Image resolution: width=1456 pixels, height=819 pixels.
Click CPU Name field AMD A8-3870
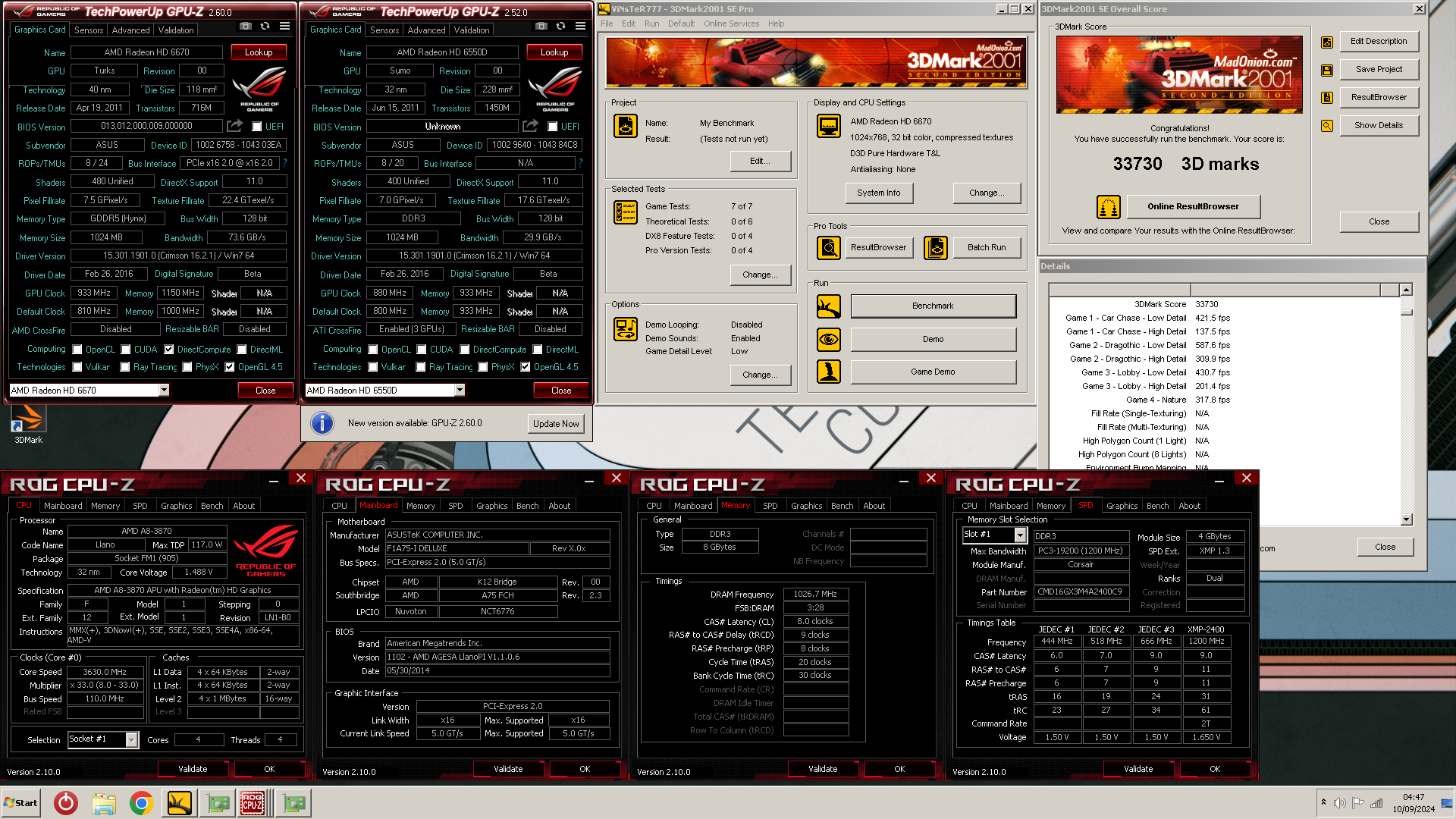point(146,532)
